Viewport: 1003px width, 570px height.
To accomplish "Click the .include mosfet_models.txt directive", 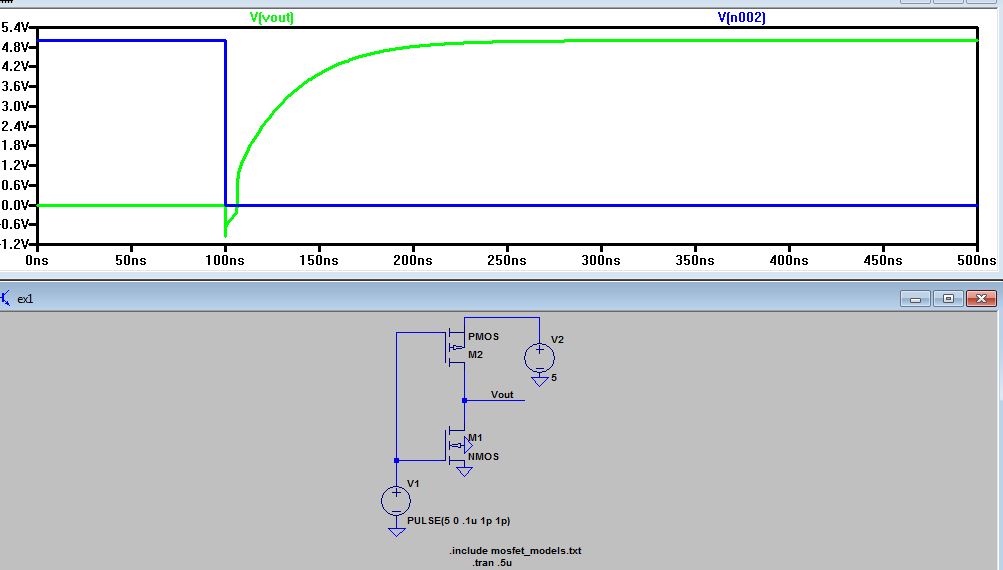I will pos(515,551).
